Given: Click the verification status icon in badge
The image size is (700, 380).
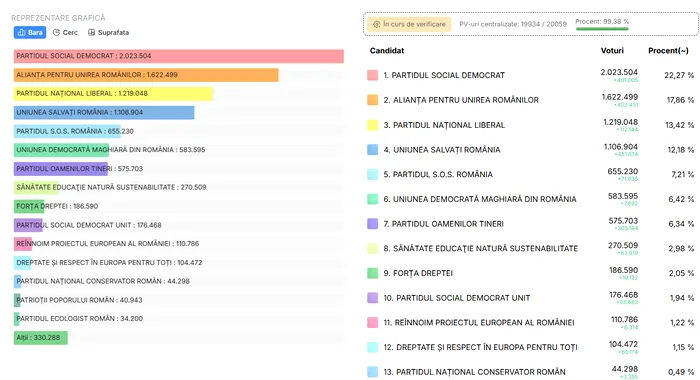Looking at the screenshot, I should click(x=377, y=24).
